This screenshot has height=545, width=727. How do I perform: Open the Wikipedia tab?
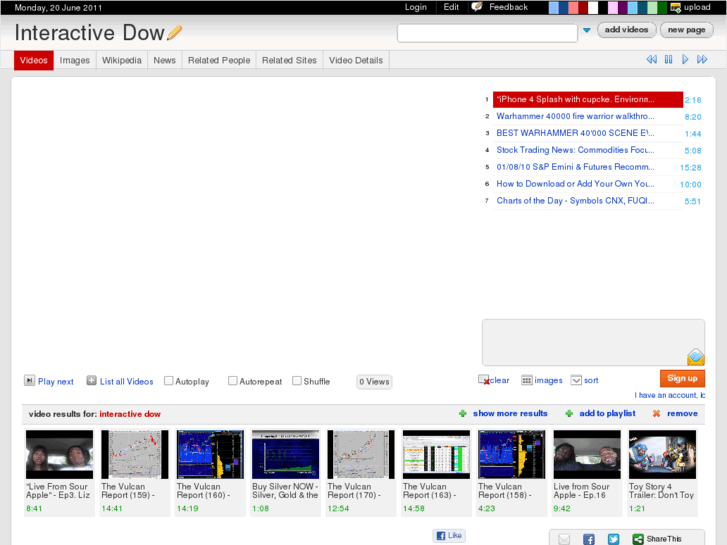tap(121, 60)
